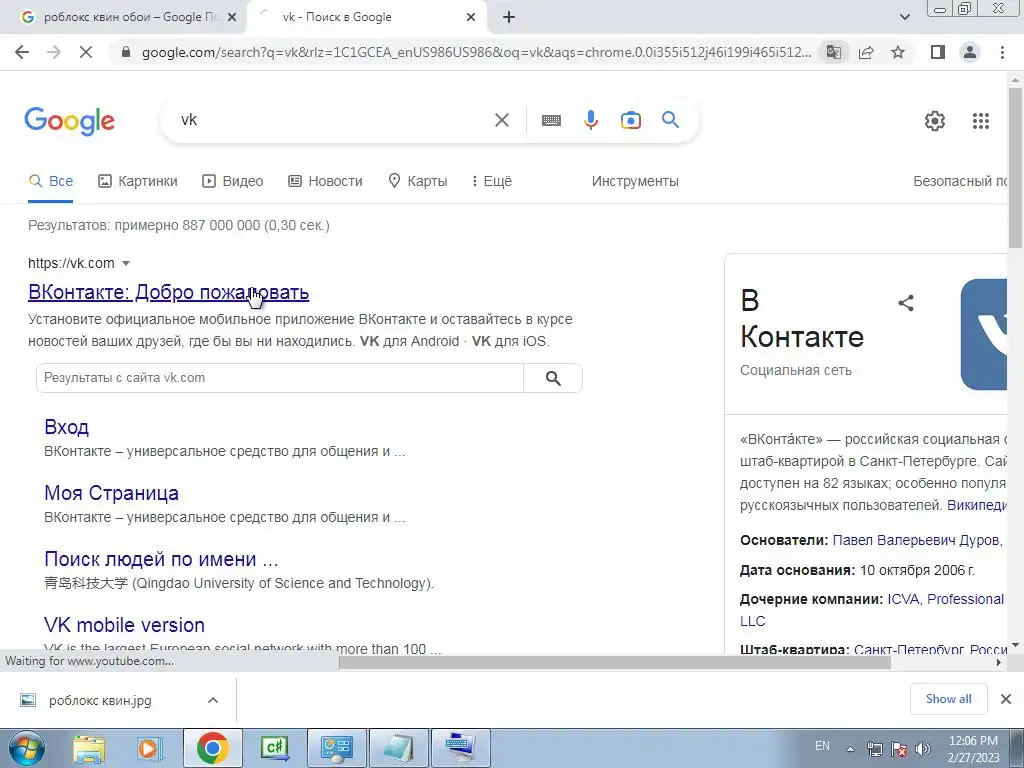1024x768 pixels.
Task: Submit the search with the magnifier icon
Action: pyautogui.click(x=670, y=120)
